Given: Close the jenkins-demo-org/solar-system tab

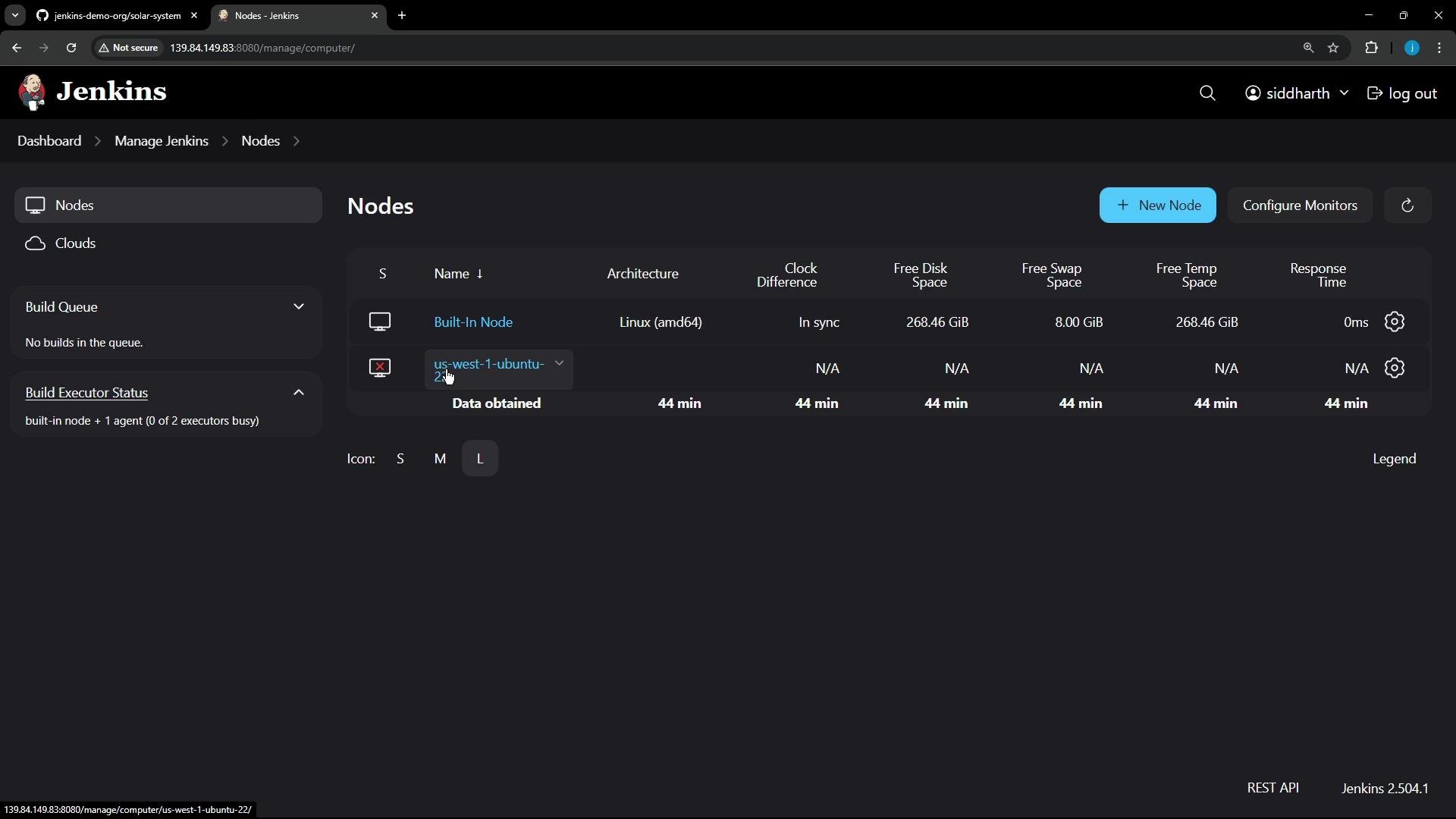Looking at the screenshot, I should tap(194, 15).
